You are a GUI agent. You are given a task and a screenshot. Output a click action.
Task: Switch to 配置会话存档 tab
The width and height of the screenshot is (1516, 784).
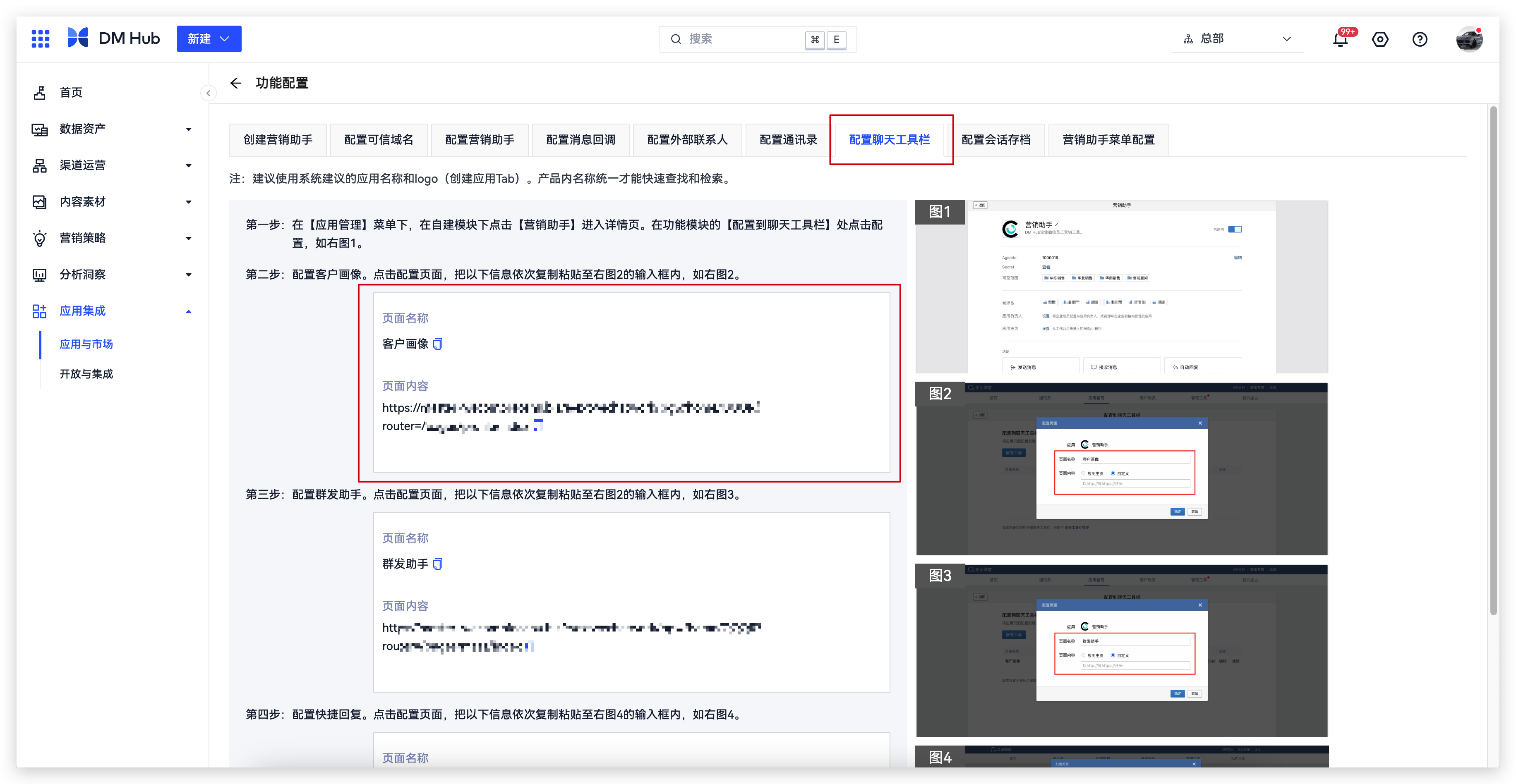(996, 140)
